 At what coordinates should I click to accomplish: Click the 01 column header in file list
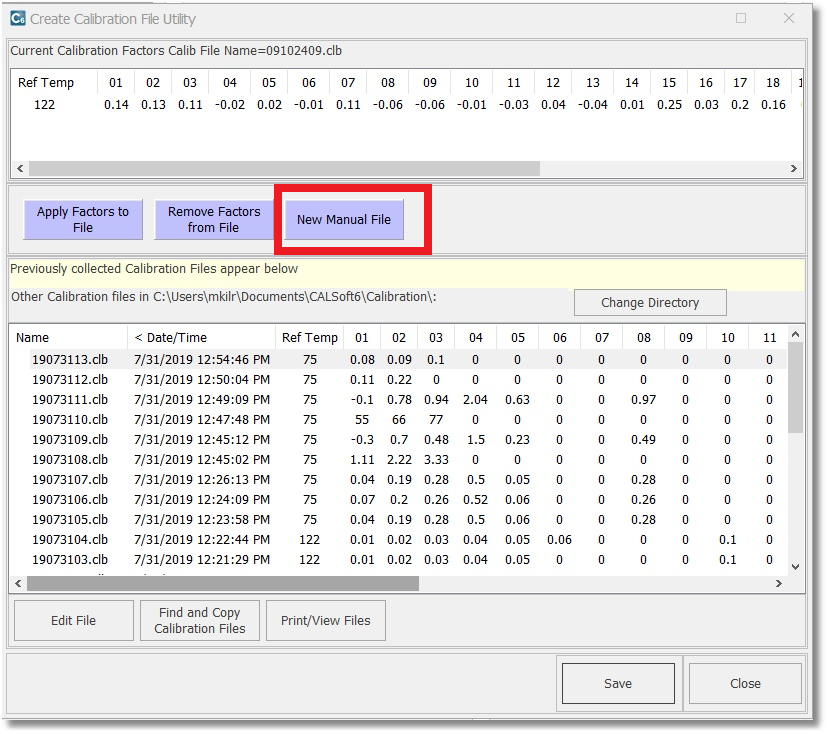[x=361, y=337]
